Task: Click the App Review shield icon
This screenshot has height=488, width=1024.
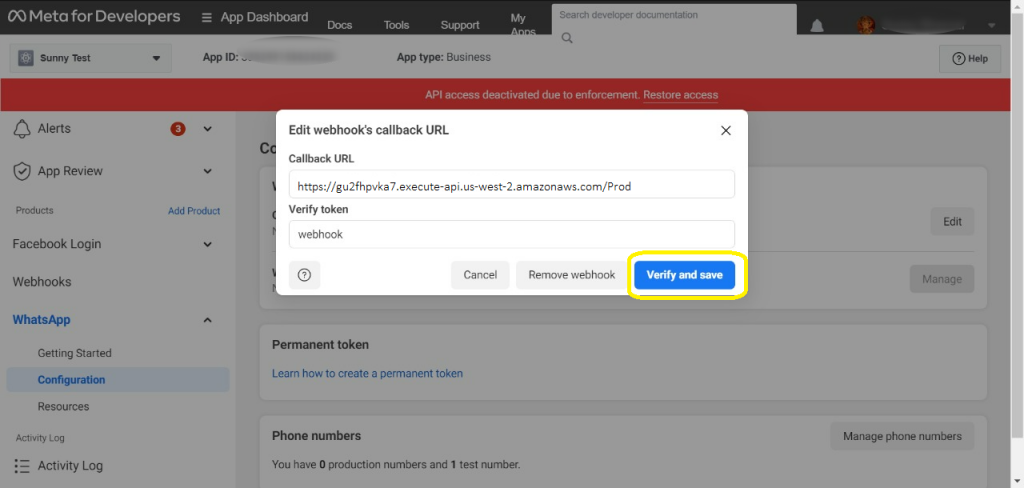Action: tap(22, 171)
